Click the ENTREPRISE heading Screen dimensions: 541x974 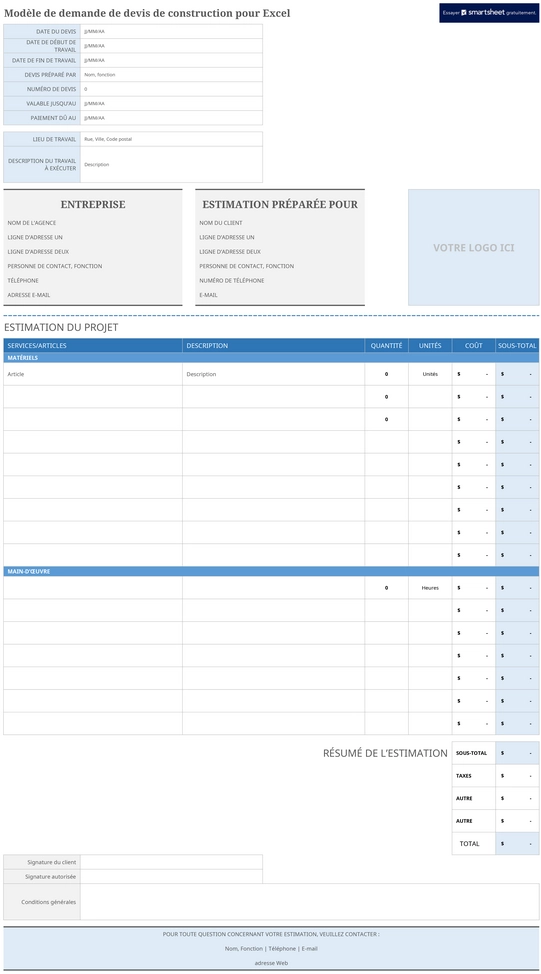click(93, 204)
